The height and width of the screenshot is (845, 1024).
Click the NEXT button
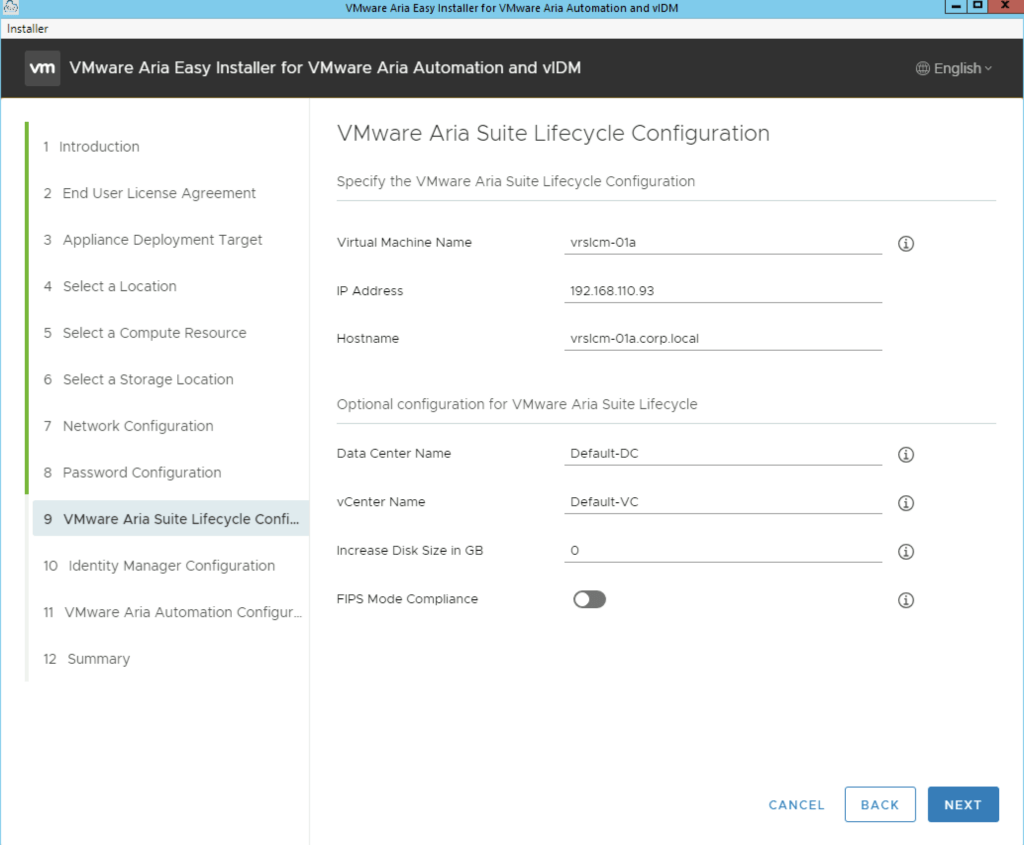point(963,805)
